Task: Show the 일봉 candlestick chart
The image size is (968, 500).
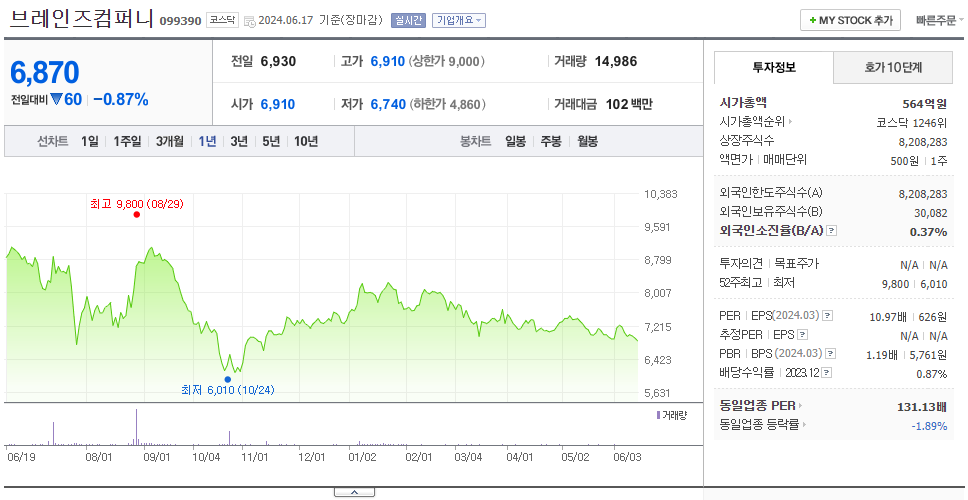Action: click(x=515, y=141)
